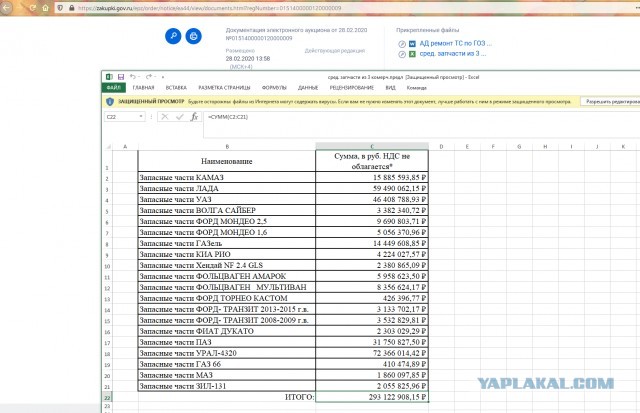640x413 pixels.
Task: Click the Undo arrow in Excel
Action: [x=133, y=76]
